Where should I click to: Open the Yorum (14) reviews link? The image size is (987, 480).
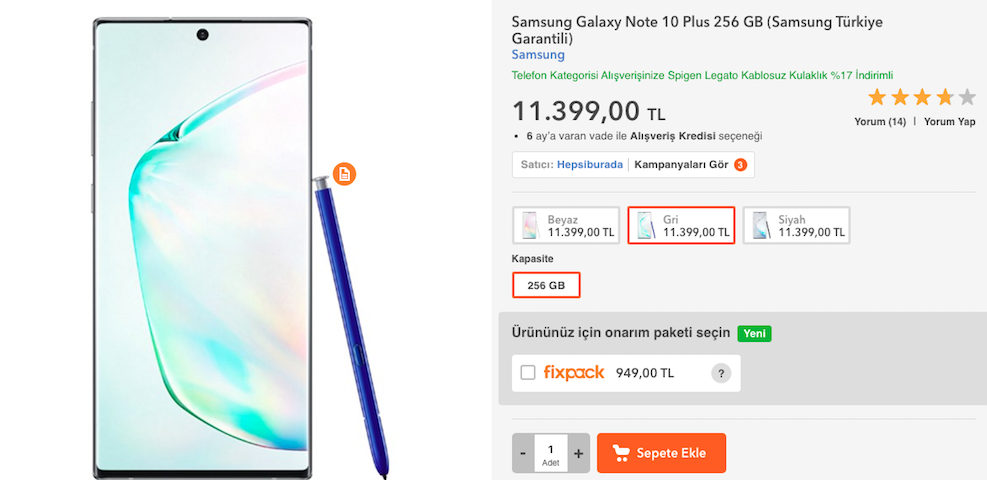tap(880, 122)
